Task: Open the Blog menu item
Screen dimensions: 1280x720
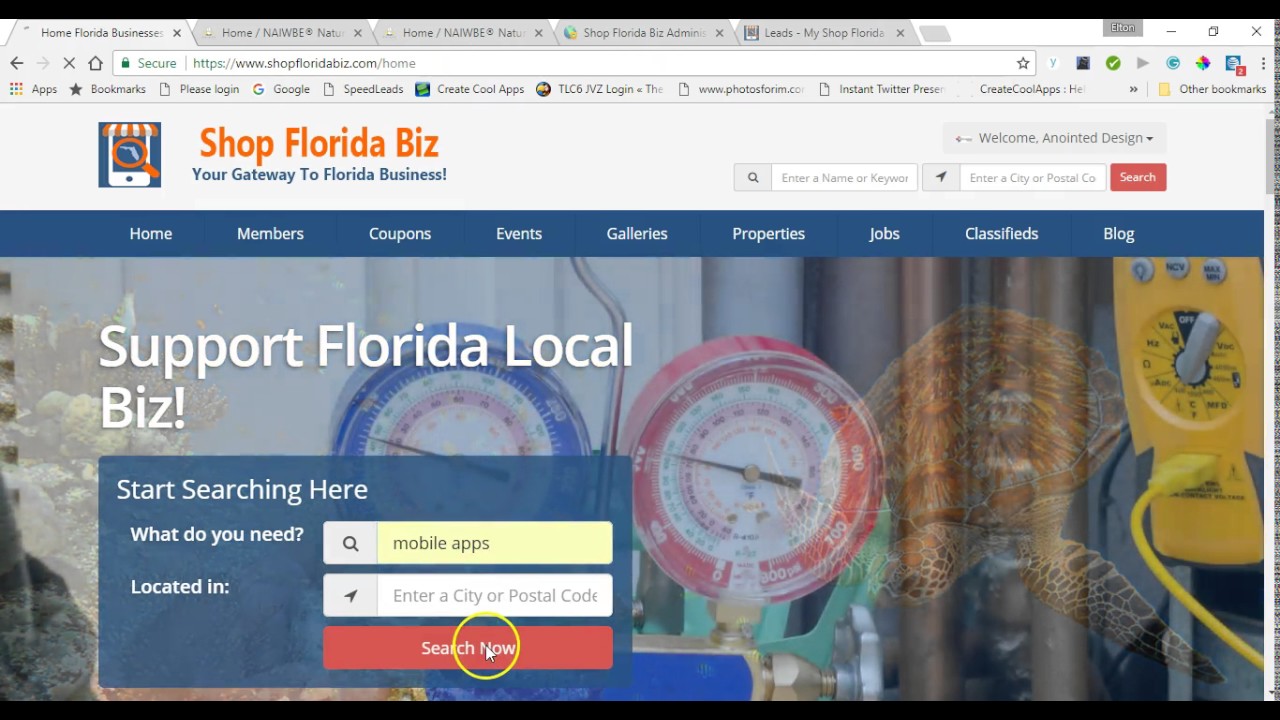Action: tap(1118, 233)
